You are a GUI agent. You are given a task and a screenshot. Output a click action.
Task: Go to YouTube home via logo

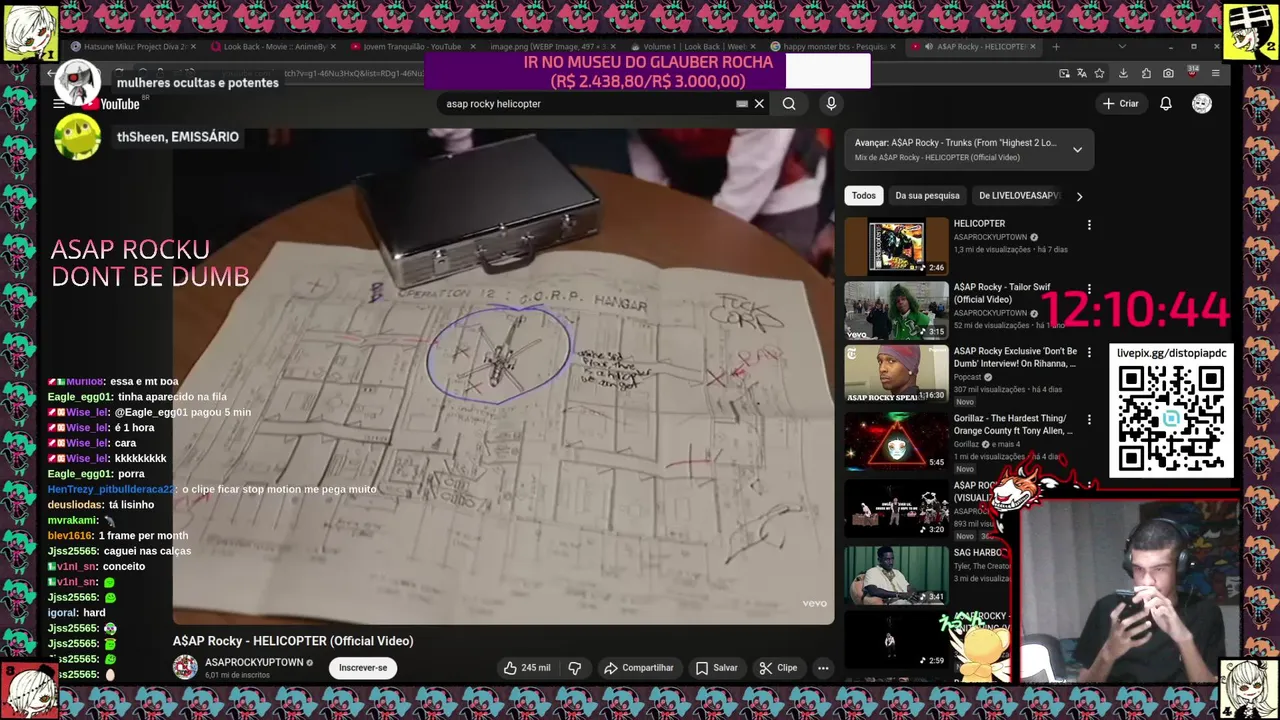click(113, 104)
